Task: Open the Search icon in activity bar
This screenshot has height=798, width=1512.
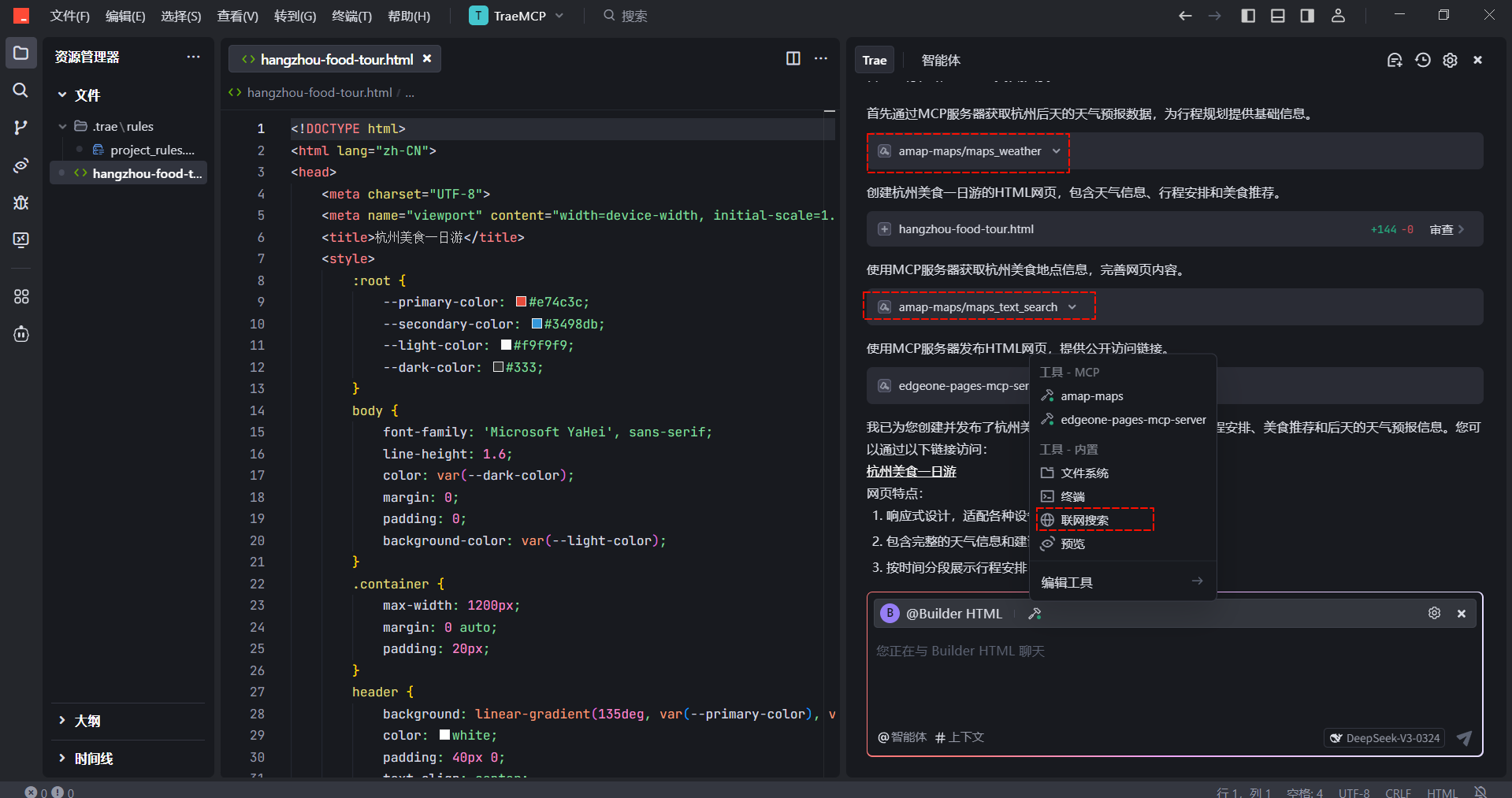Action: tap(21, 91)
